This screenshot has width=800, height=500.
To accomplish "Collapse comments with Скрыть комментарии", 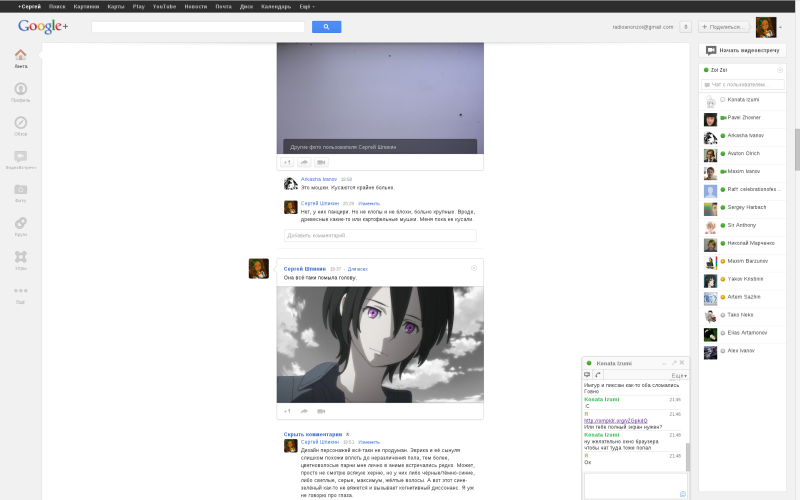I will (313, 434).
